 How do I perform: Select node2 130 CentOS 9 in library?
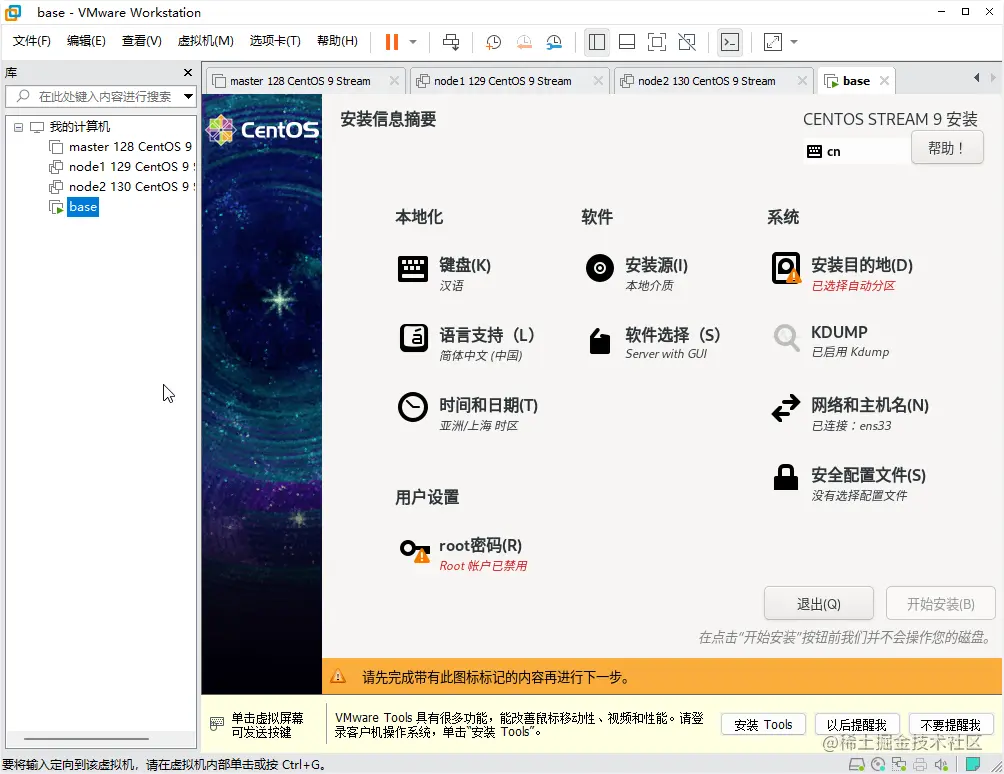[x=129, y=186]
